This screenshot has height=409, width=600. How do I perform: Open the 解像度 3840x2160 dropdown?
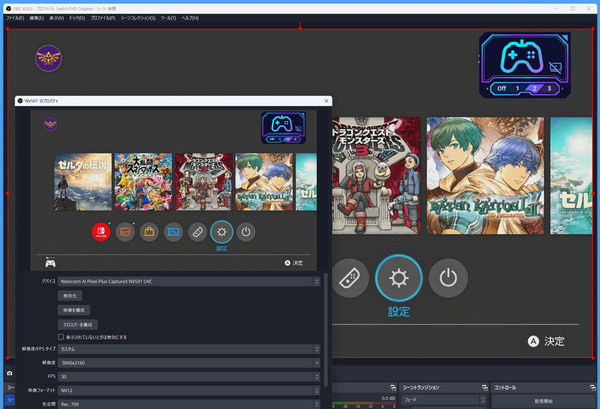point(189,363)
